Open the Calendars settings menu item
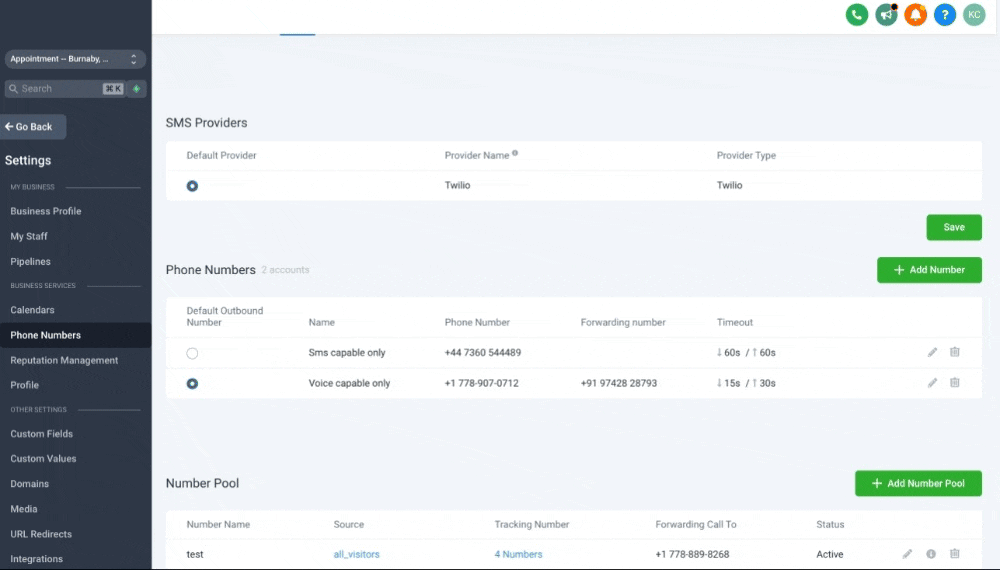Viewport: 1000px width, 570px height. (x=33, y=310)
